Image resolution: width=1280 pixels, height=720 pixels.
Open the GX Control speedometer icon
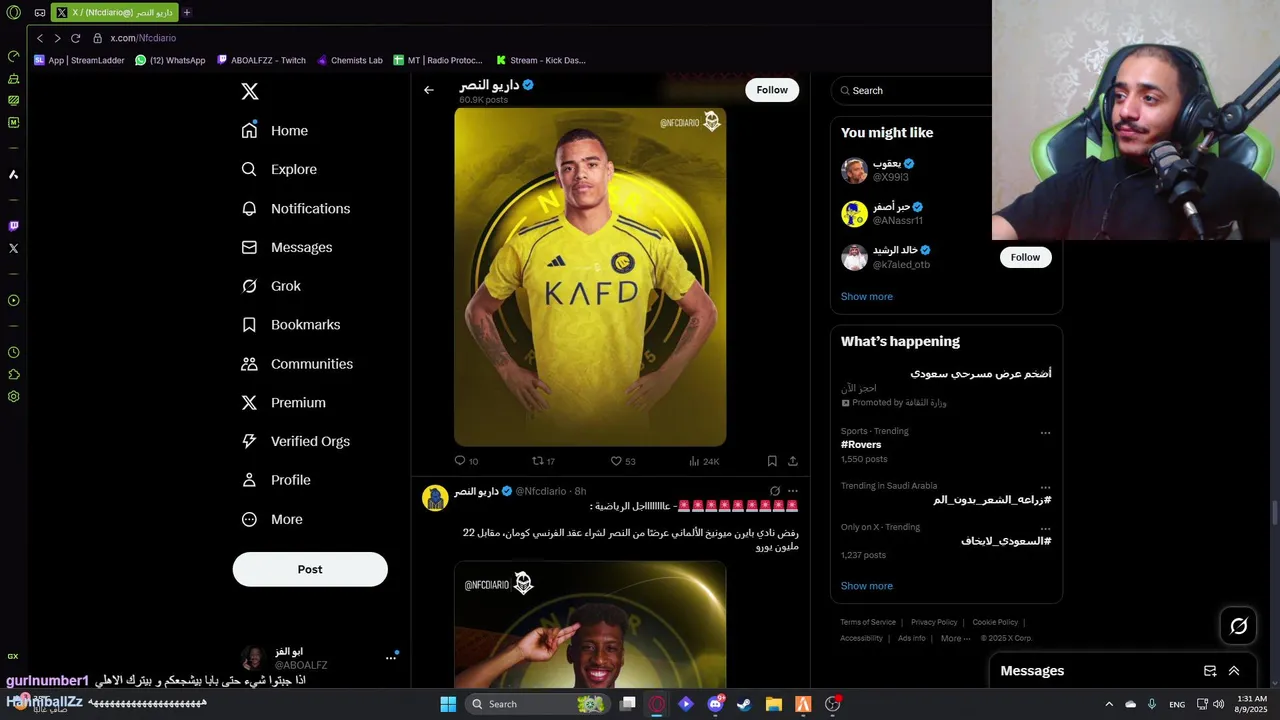14,56
